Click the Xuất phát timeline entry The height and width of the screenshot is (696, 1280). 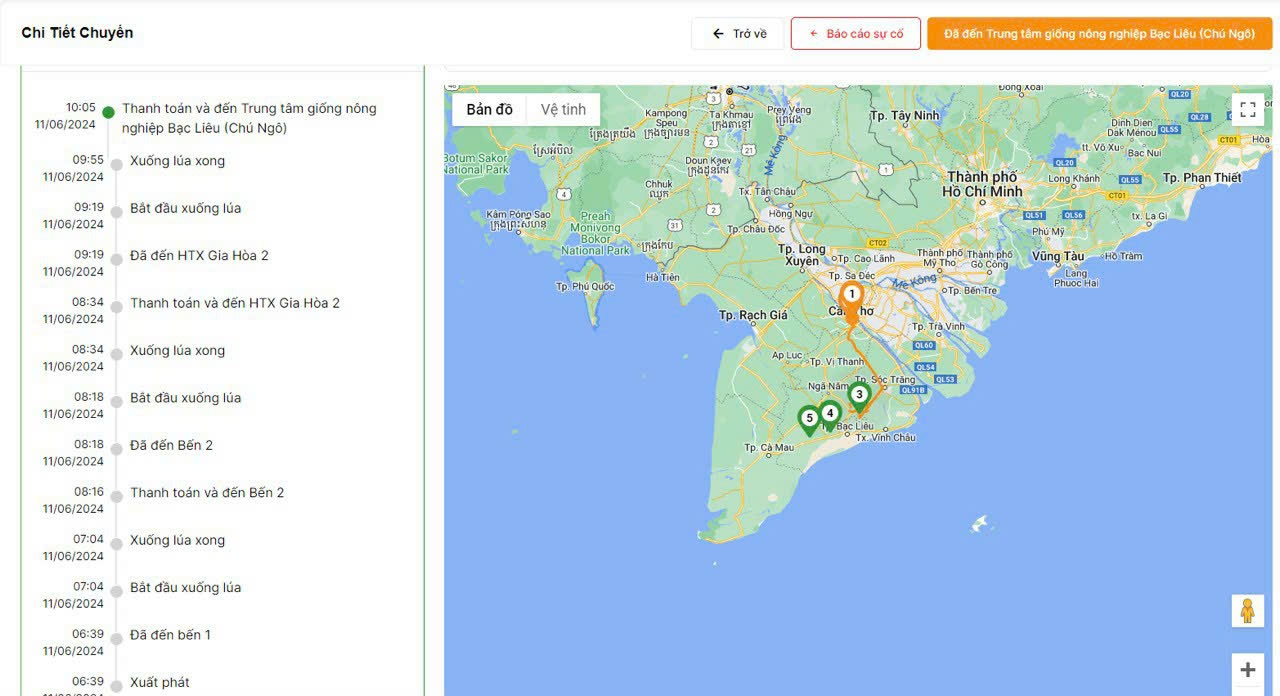click(x=159, y=683)
